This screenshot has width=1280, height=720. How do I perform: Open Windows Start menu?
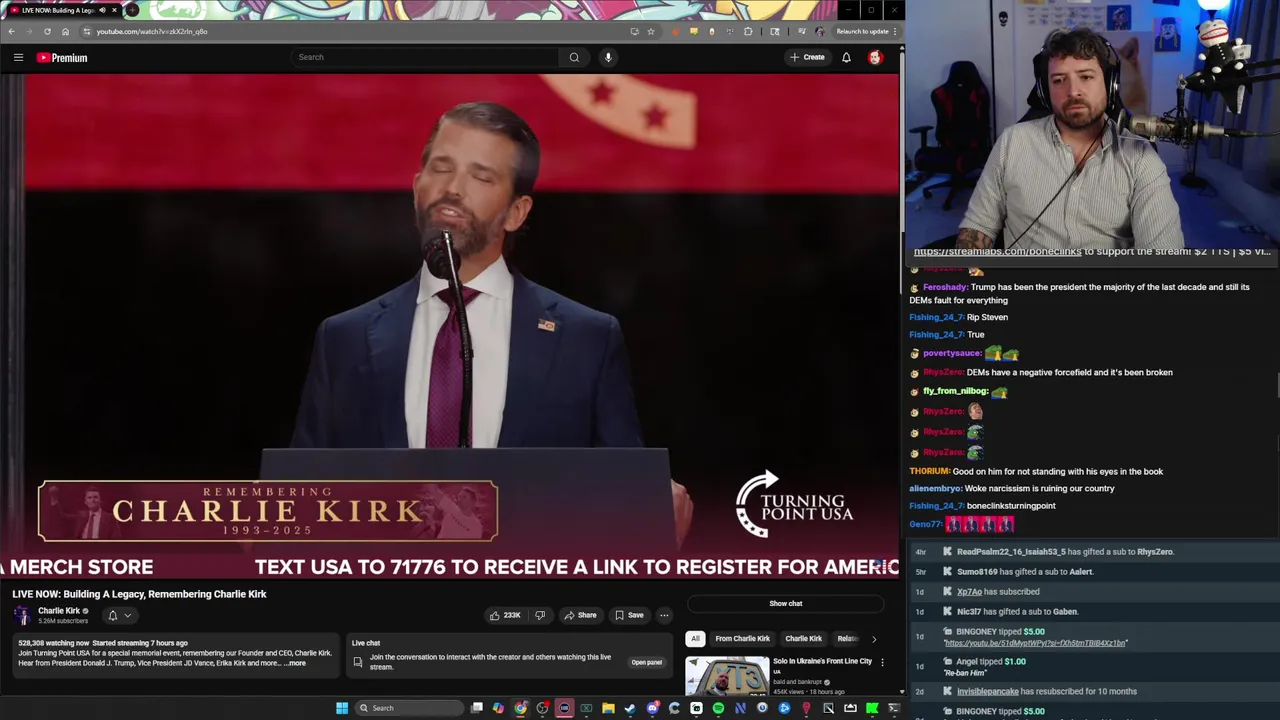pos(342,708)
